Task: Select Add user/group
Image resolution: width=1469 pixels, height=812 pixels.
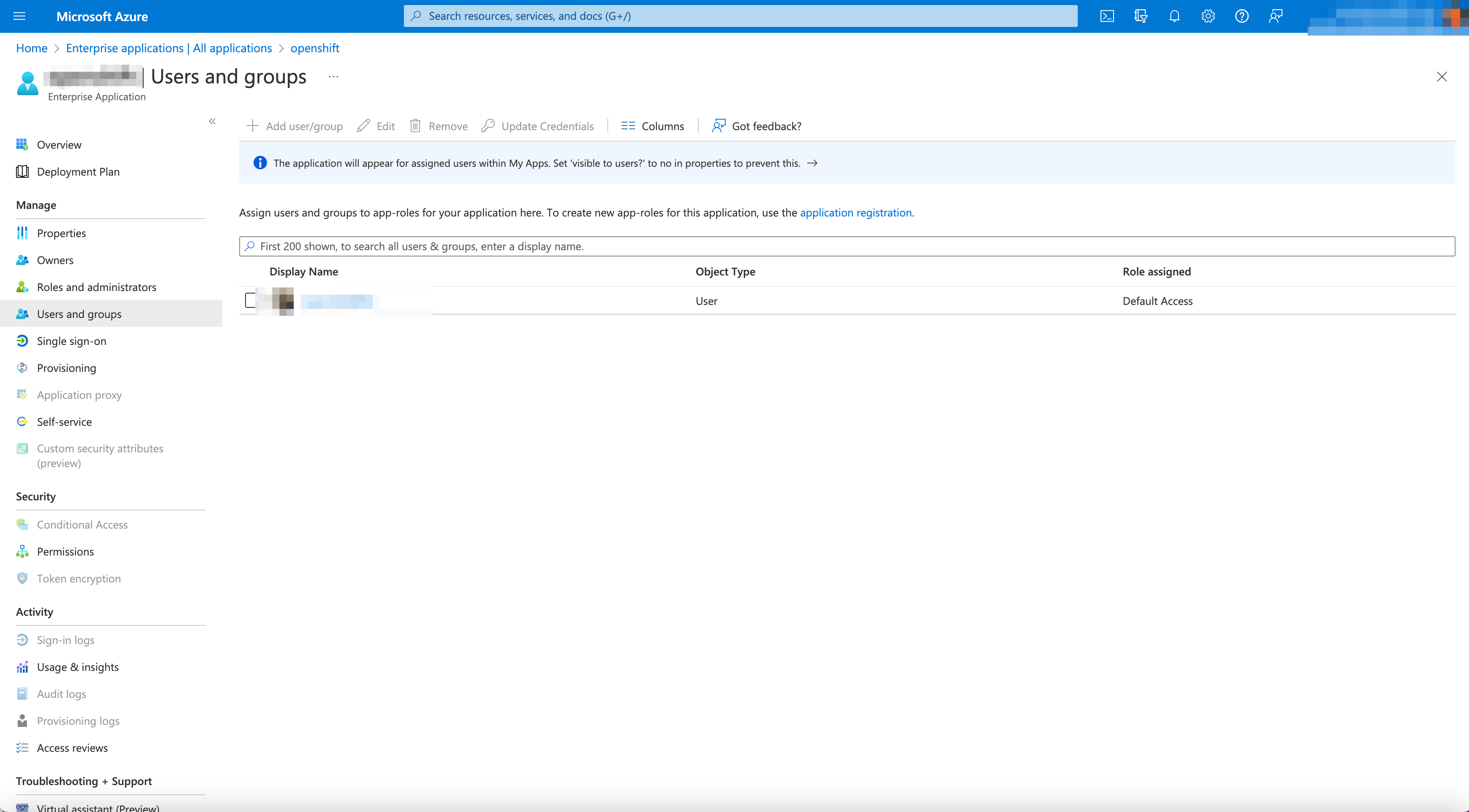Action: pos(294,126)
